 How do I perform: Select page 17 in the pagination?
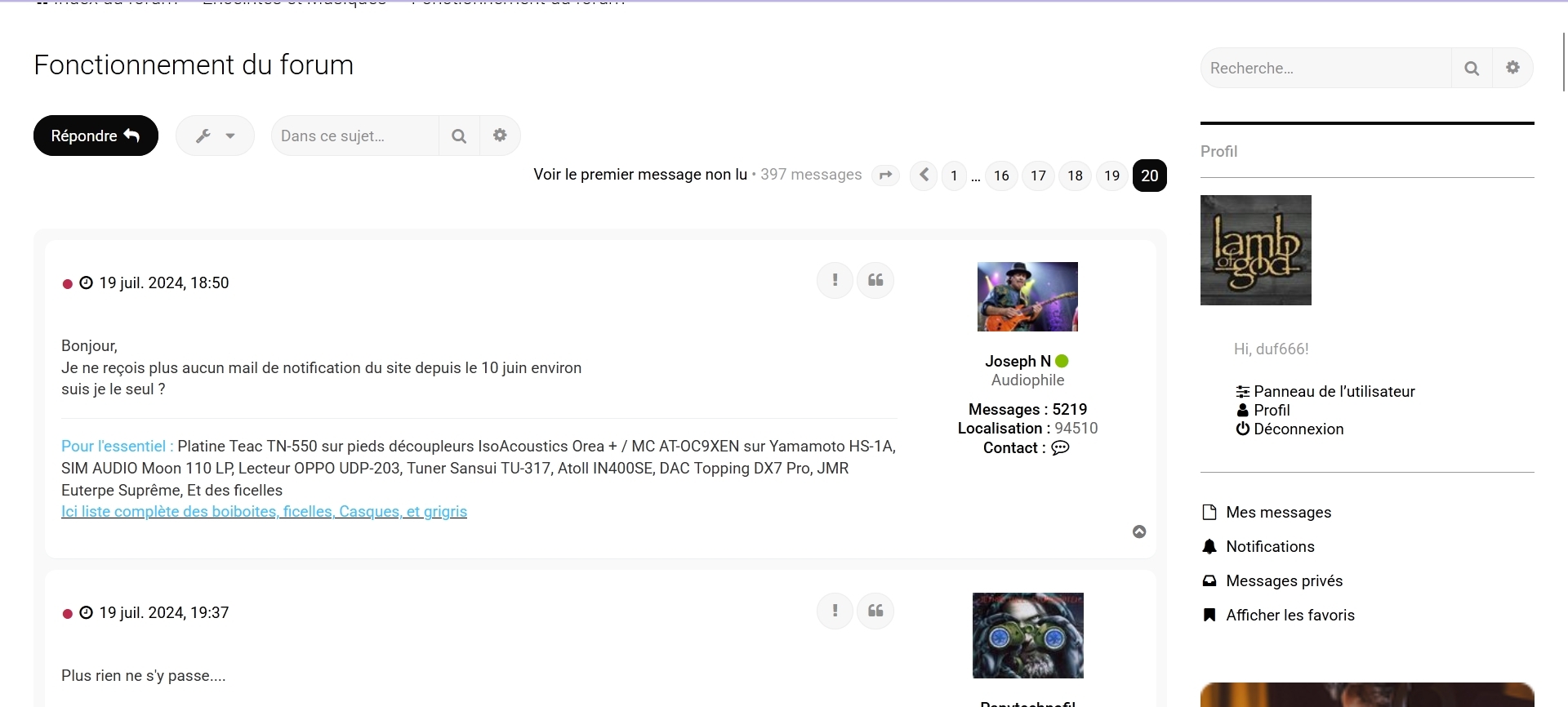(1038, 176)
